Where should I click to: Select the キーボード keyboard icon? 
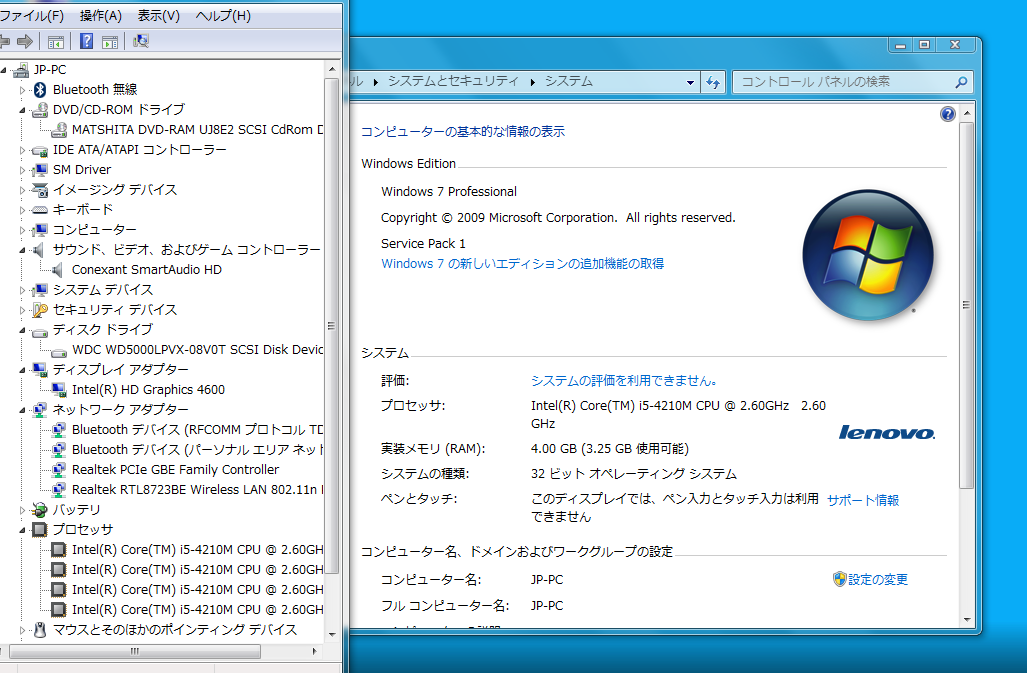coord(41,210)
